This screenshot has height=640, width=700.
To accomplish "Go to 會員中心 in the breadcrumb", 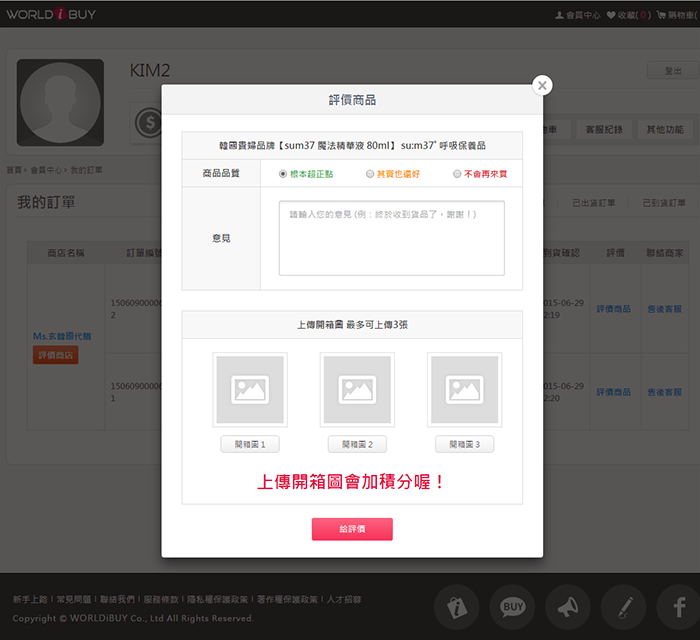I will pos(46,170).
